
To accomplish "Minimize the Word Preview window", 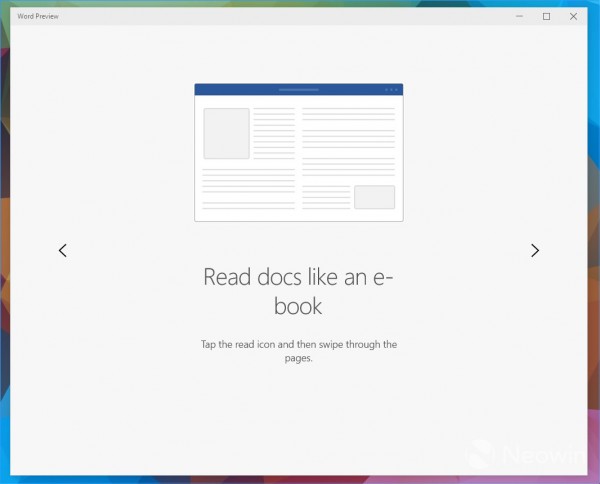I will tap(519, 16).
